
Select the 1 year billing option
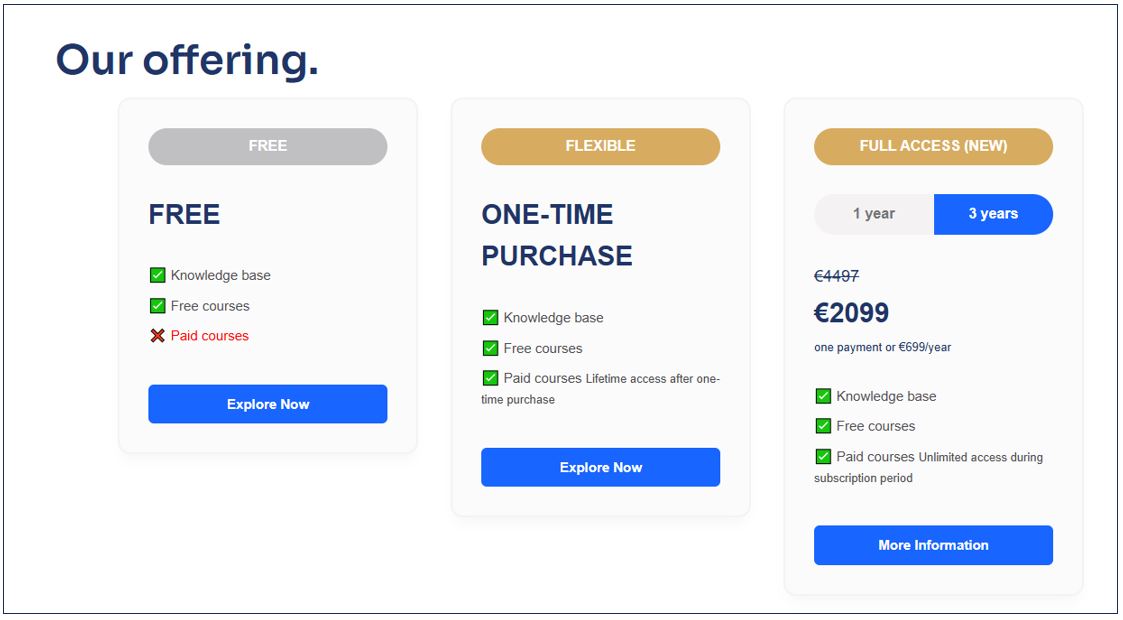[x=874, y=214]
